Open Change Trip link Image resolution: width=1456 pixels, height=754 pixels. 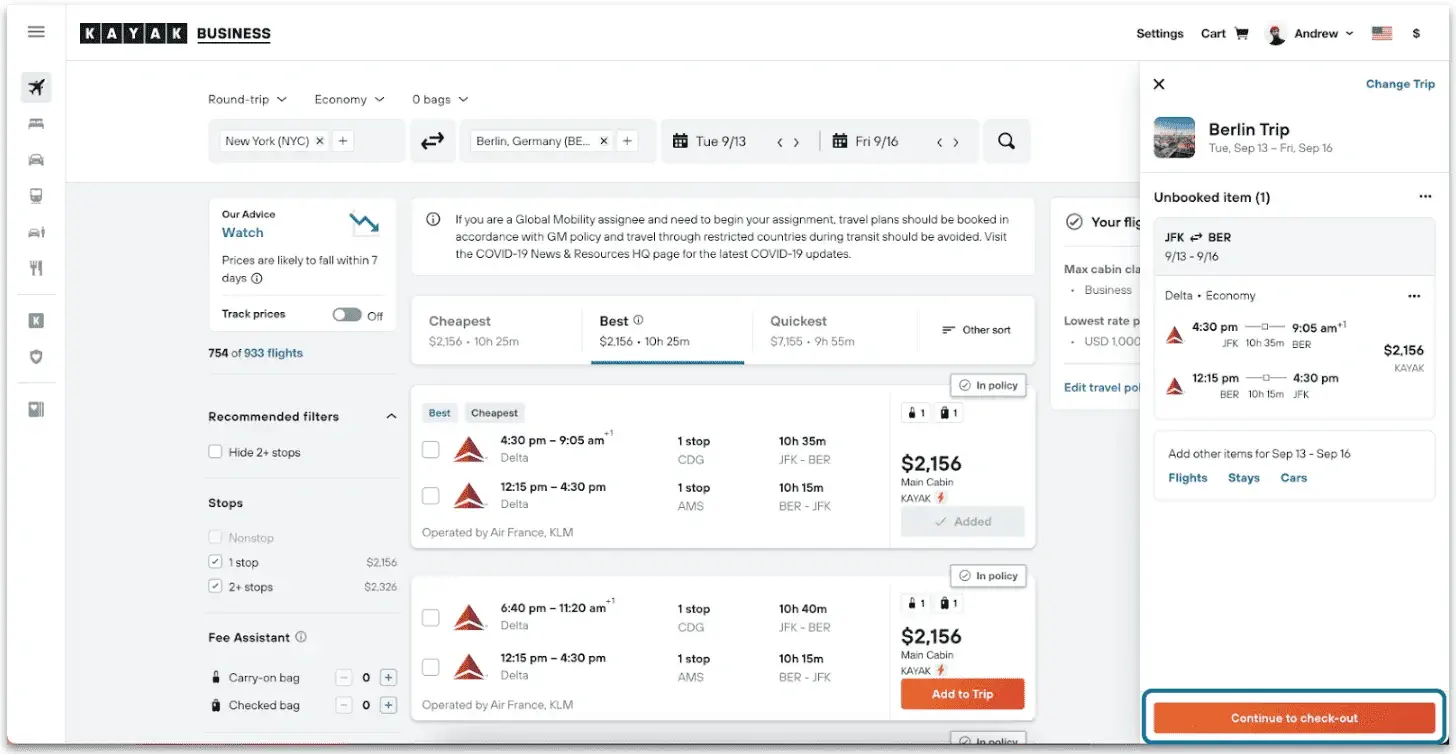point(1400,84)
